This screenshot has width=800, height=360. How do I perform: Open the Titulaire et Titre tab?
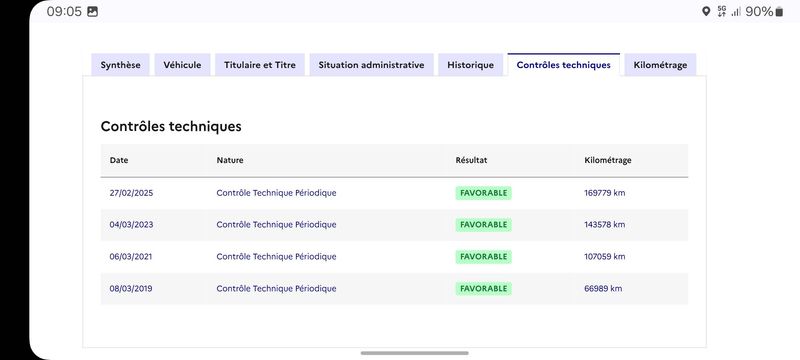coord(260,65)
